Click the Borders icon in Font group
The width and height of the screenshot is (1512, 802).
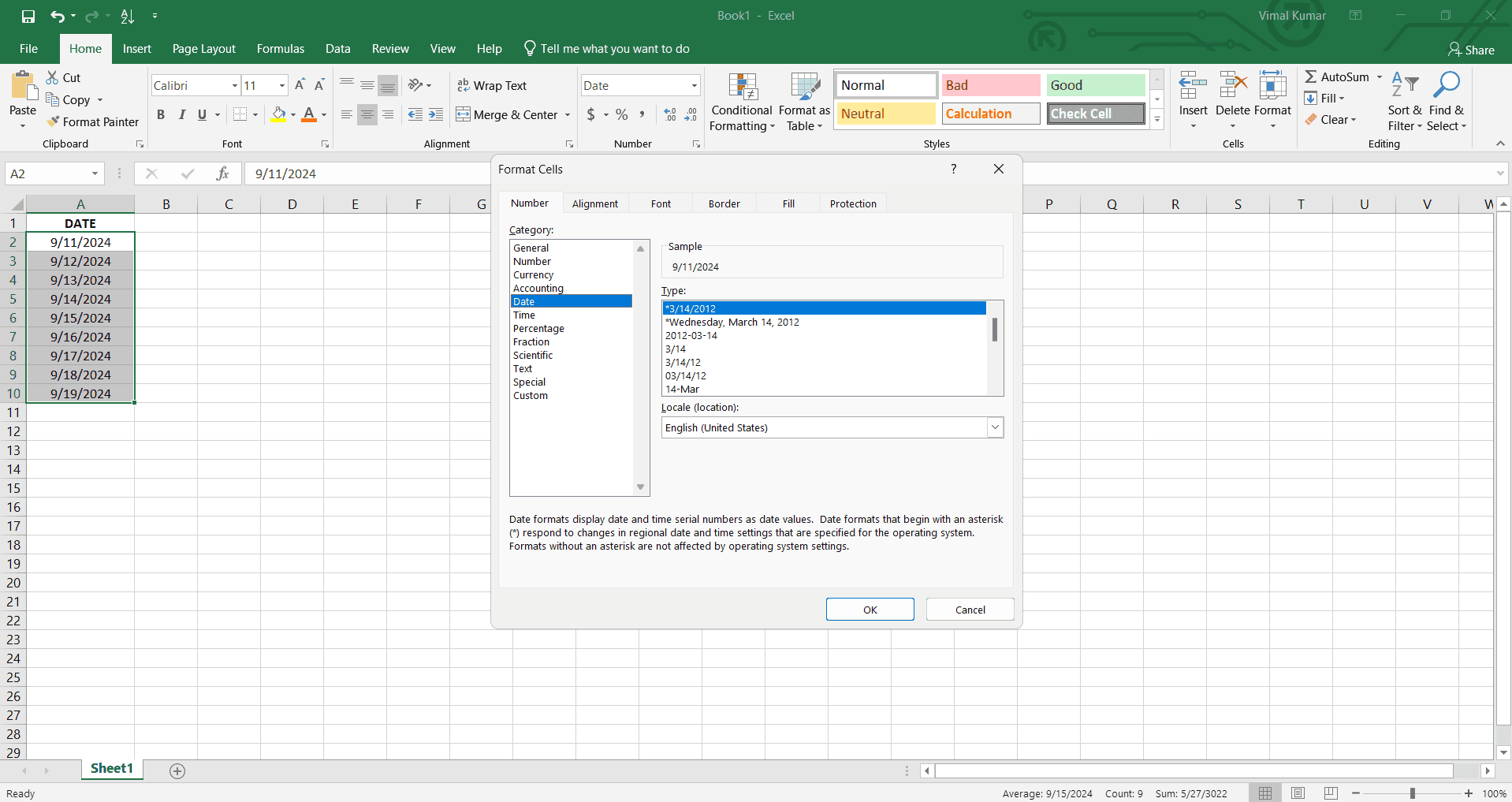tap(240, 115)
